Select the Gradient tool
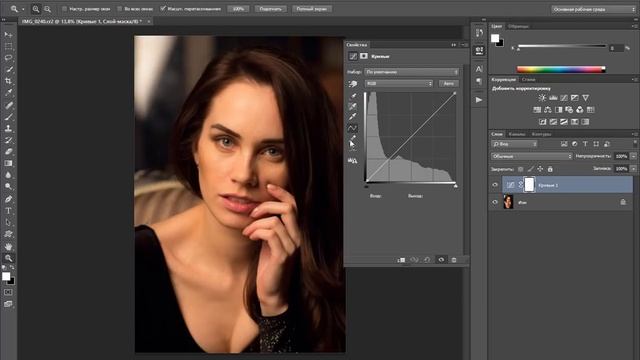 point(8,163)
